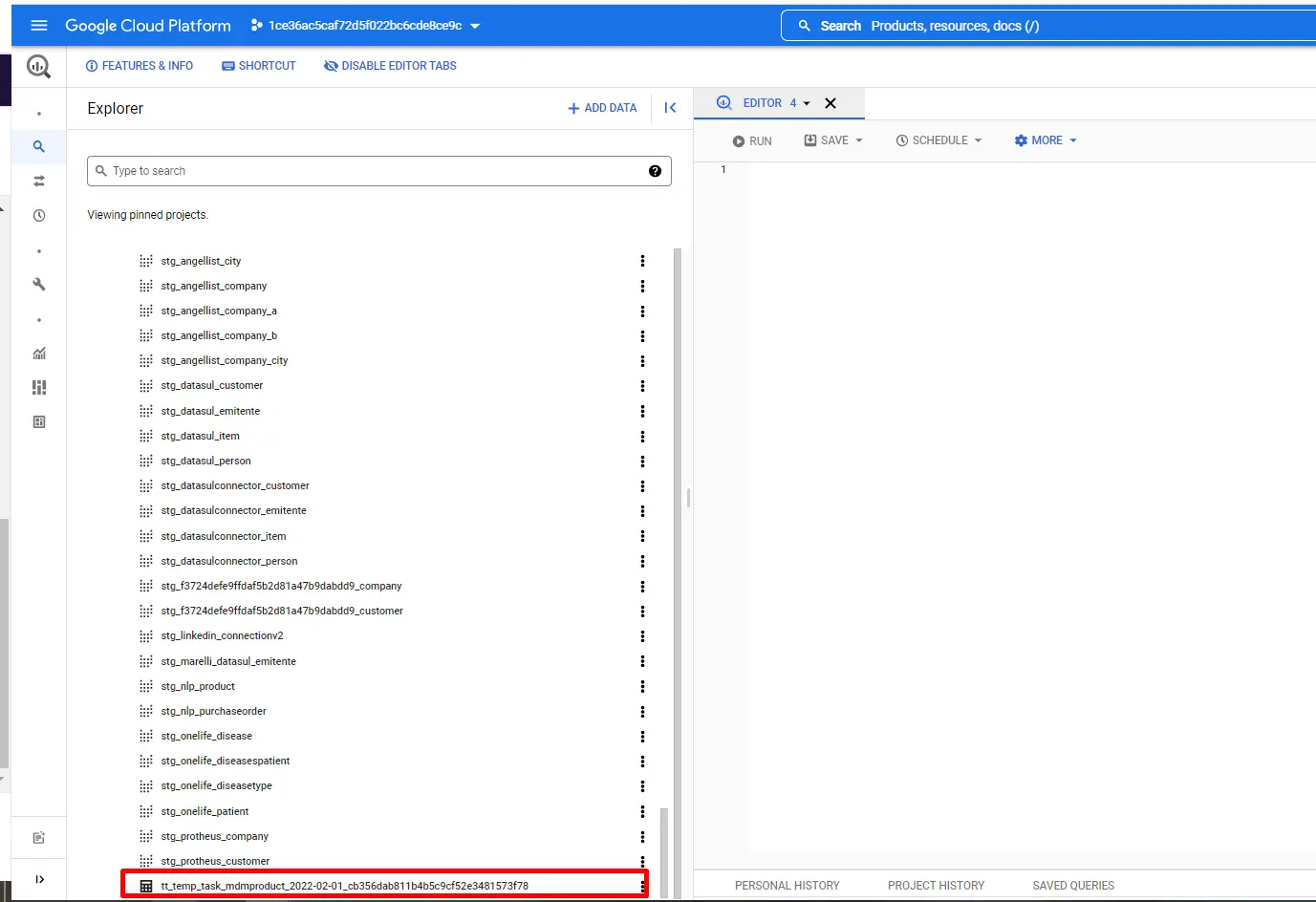
Task: Open Features & Info
Action: [x=140, y=66]
